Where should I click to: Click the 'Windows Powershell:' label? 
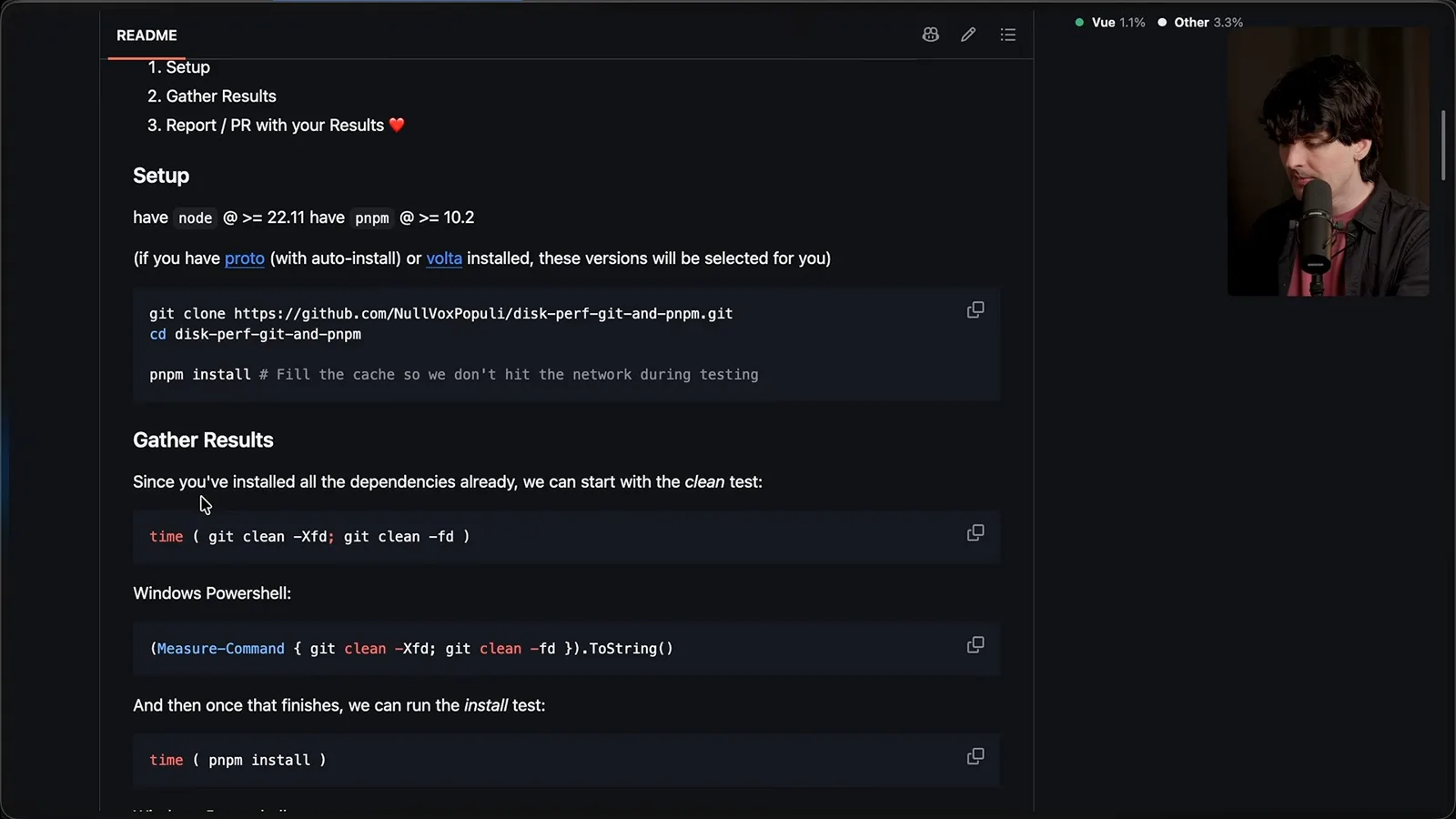pos(212,593)
